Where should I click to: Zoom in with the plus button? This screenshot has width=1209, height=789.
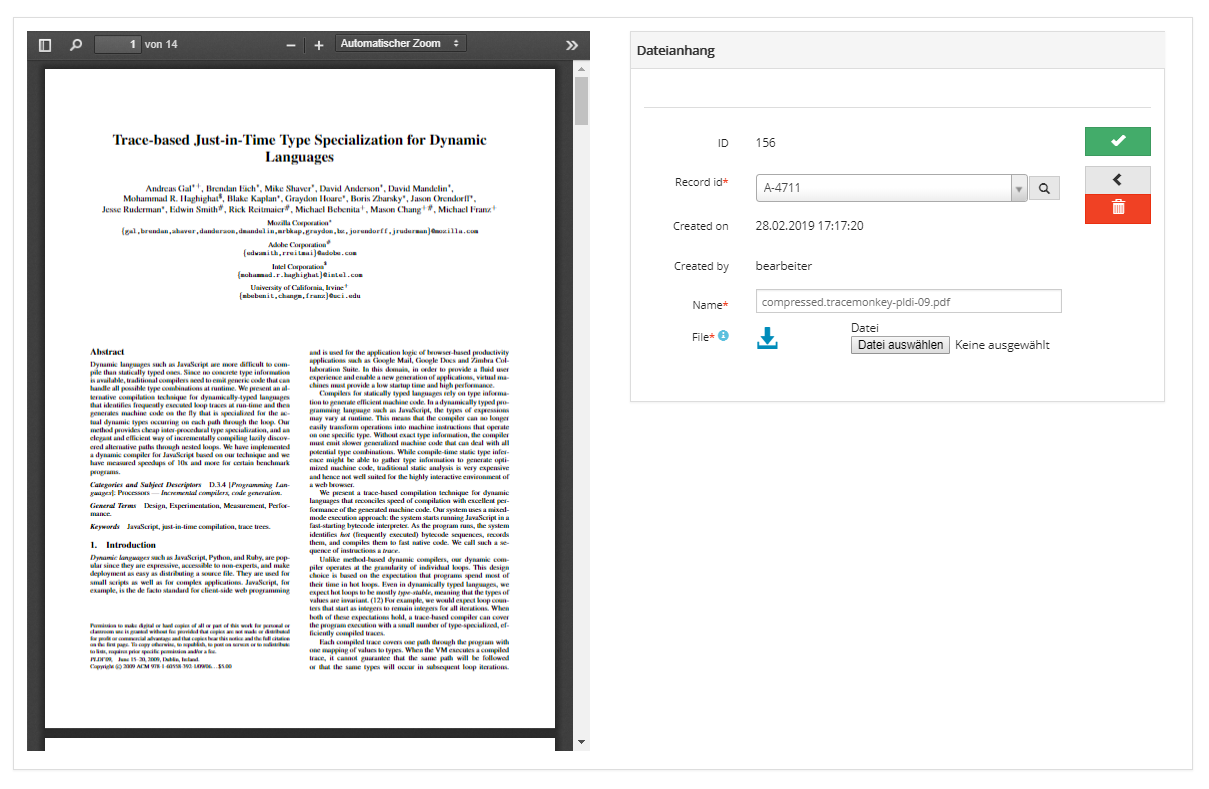point(319,45)
